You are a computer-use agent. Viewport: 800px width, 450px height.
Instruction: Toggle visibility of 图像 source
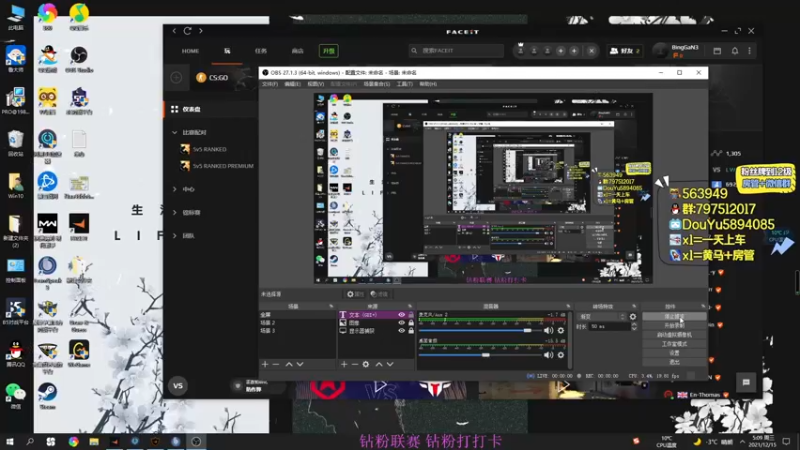coord(402,323)
